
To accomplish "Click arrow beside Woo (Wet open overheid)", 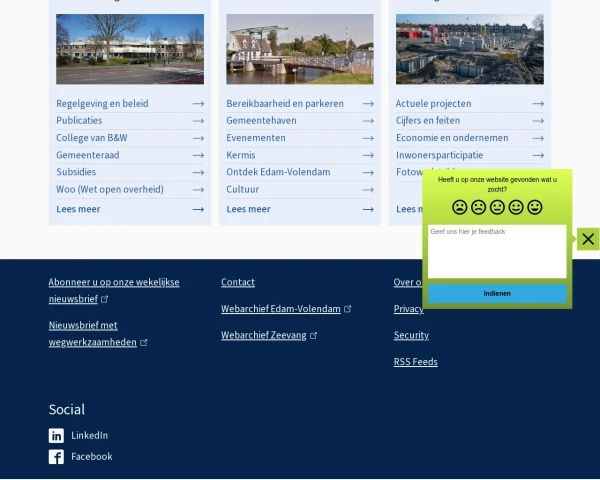I will tap(198, 190).
